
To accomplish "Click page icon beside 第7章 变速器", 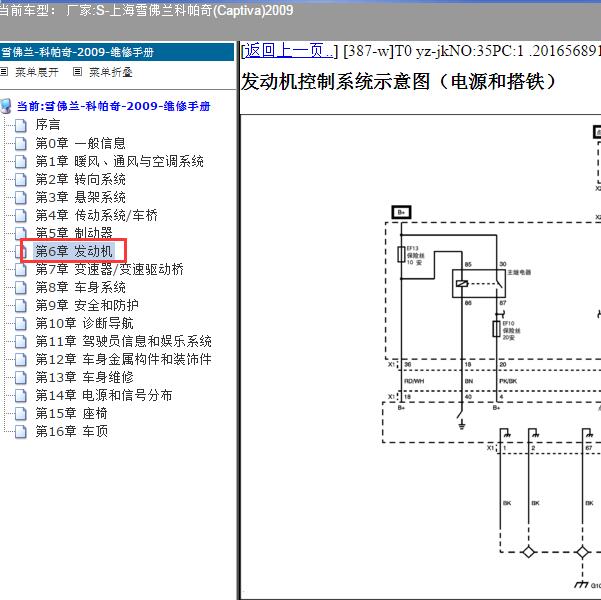I will click(21, 270).
